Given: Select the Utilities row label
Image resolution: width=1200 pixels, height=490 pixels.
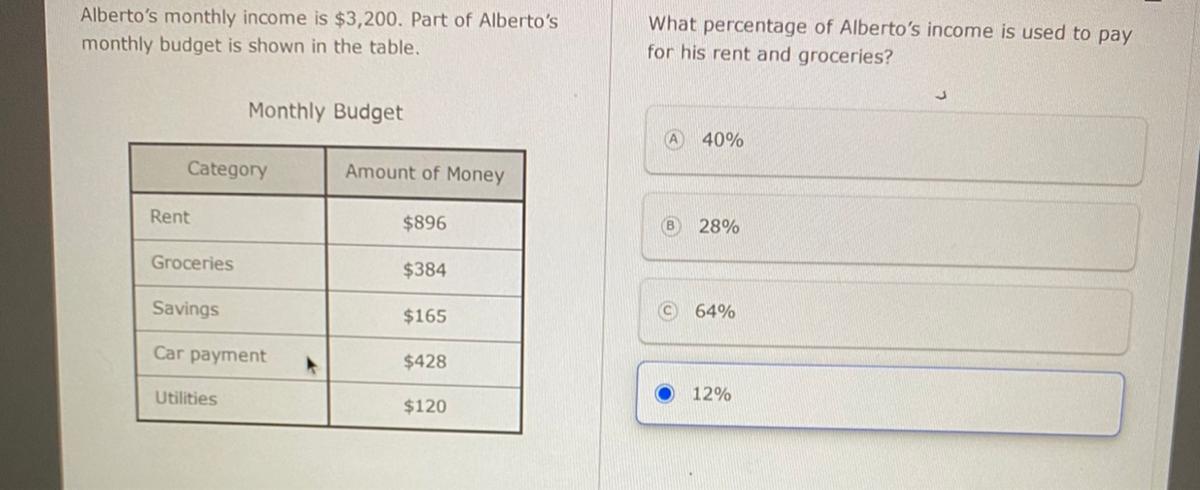Looking at the screenshot, I should (x=185, y=398).
